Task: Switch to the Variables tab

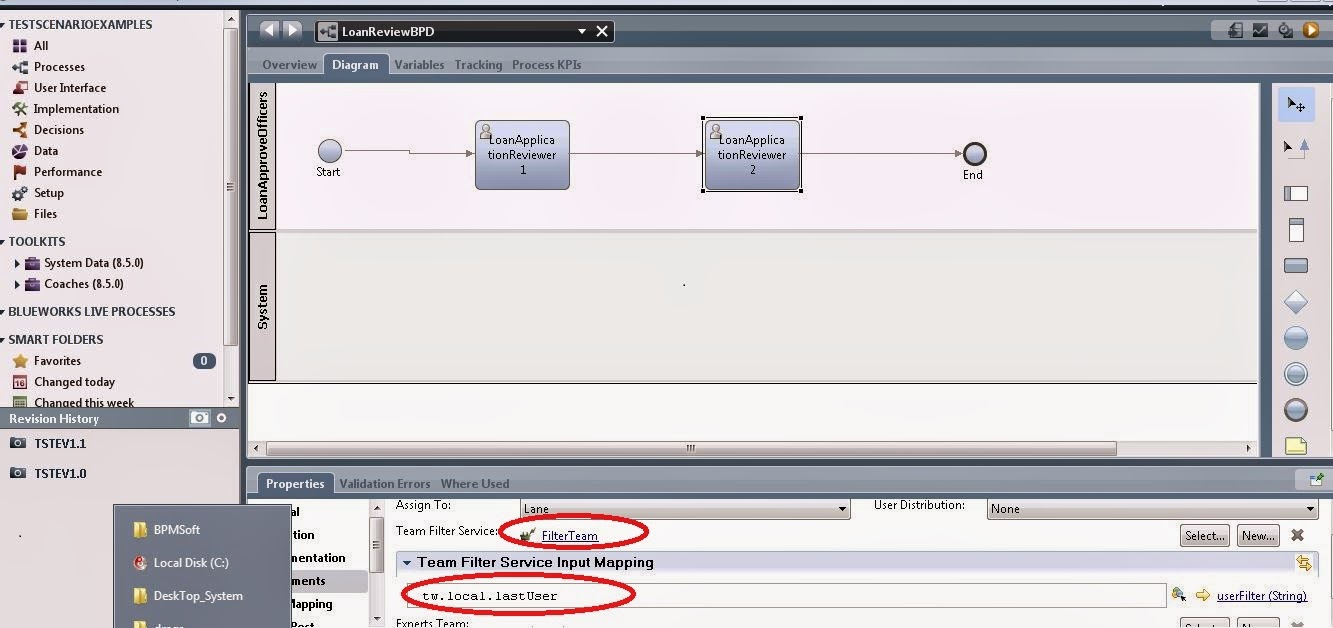Action: tap(419, 64)
